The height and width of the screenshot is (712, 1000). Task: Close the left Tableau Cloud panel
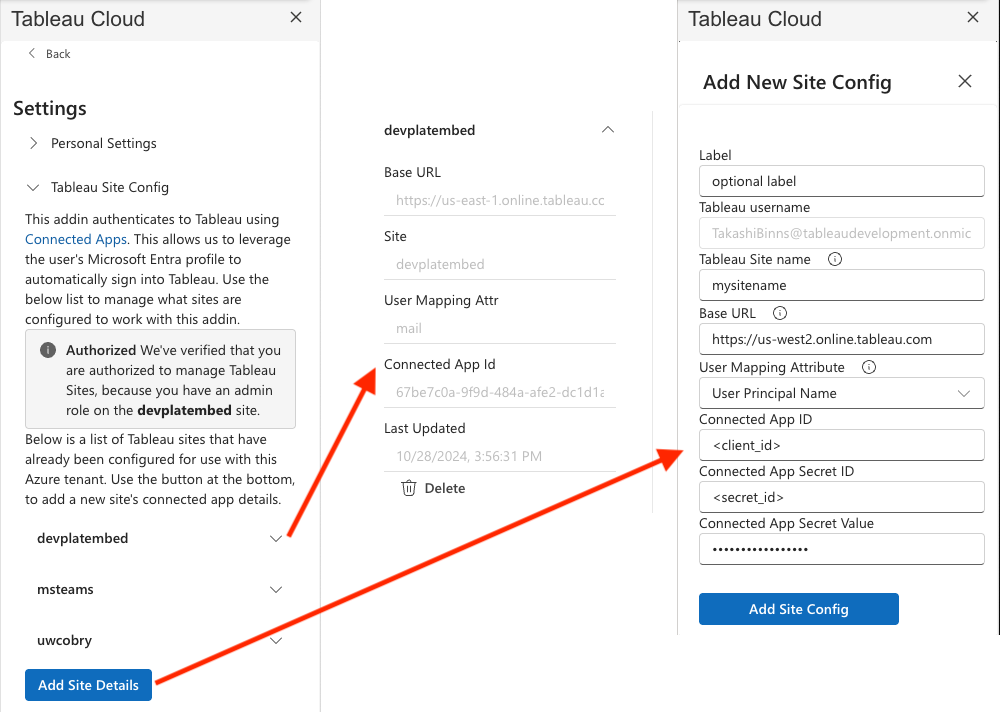[x=295, y=17]
